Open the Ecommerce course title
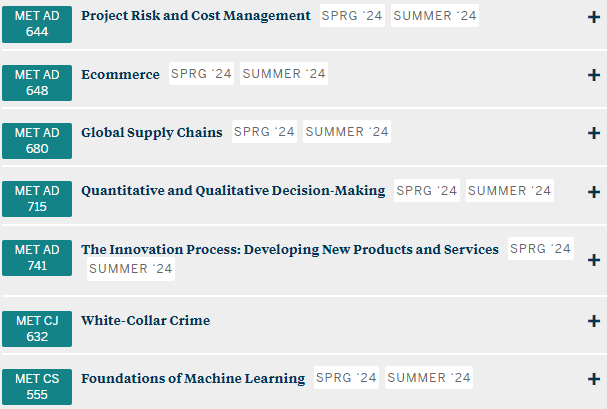Viewport: 607px width, 409px height. point(120,74)
